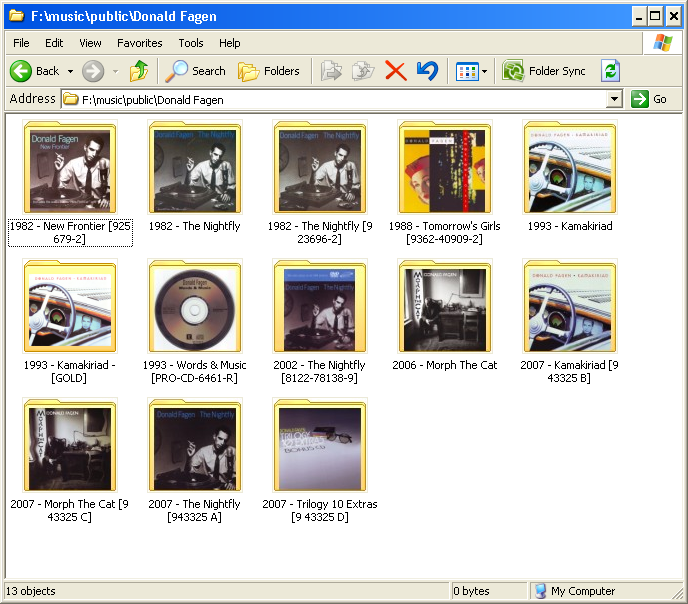Select 2007 - The Nightfly [943325 A] thumbnail

pos(195,445)
